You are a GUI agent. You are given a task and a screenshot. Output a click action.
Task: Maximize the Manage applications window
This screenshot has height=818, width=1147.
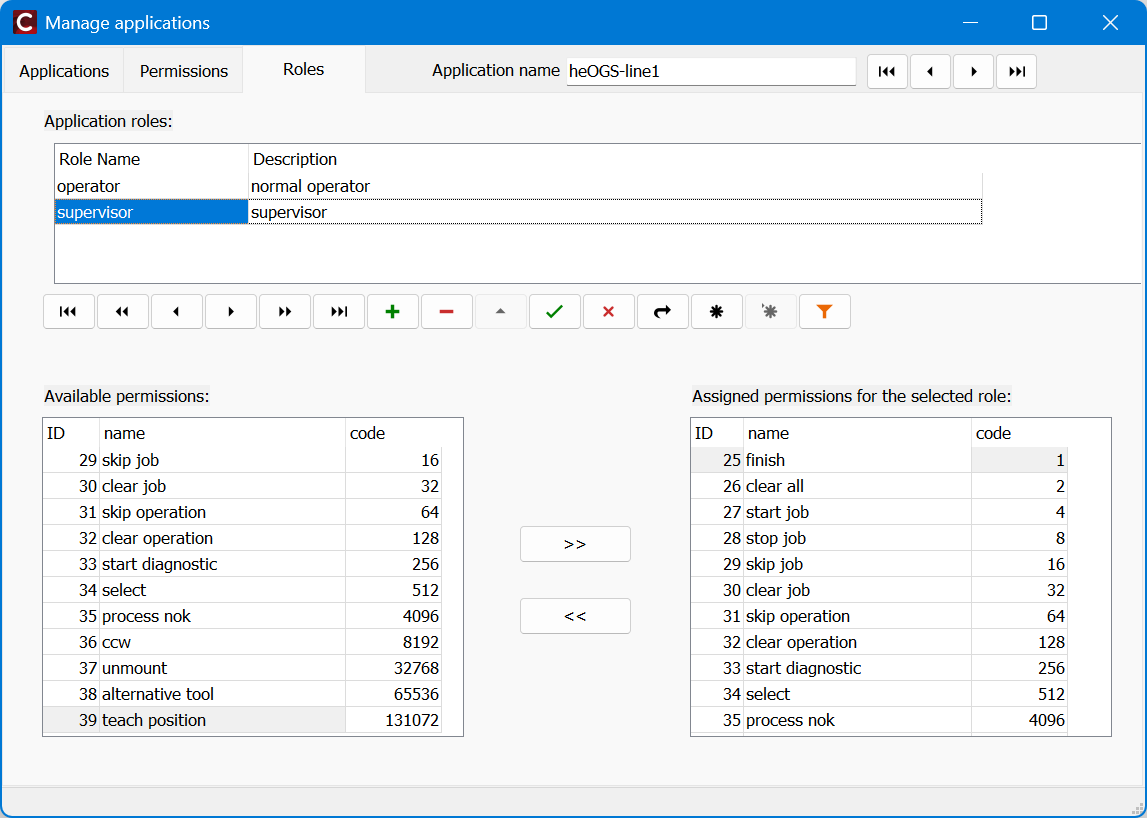1039,23
